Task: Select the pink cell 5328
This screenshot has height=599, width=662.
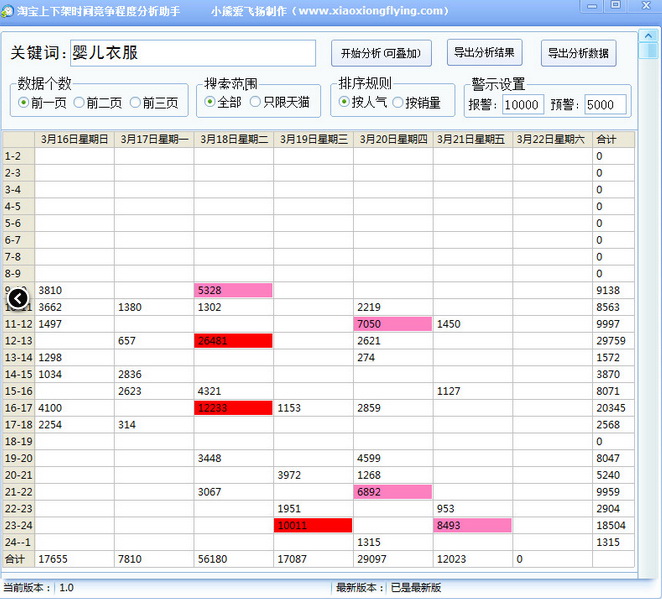Action: 233,290
